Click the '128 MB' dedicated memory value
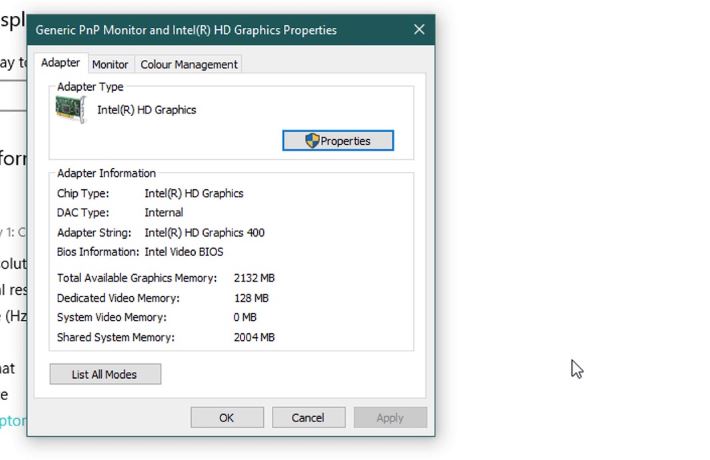 251,298
